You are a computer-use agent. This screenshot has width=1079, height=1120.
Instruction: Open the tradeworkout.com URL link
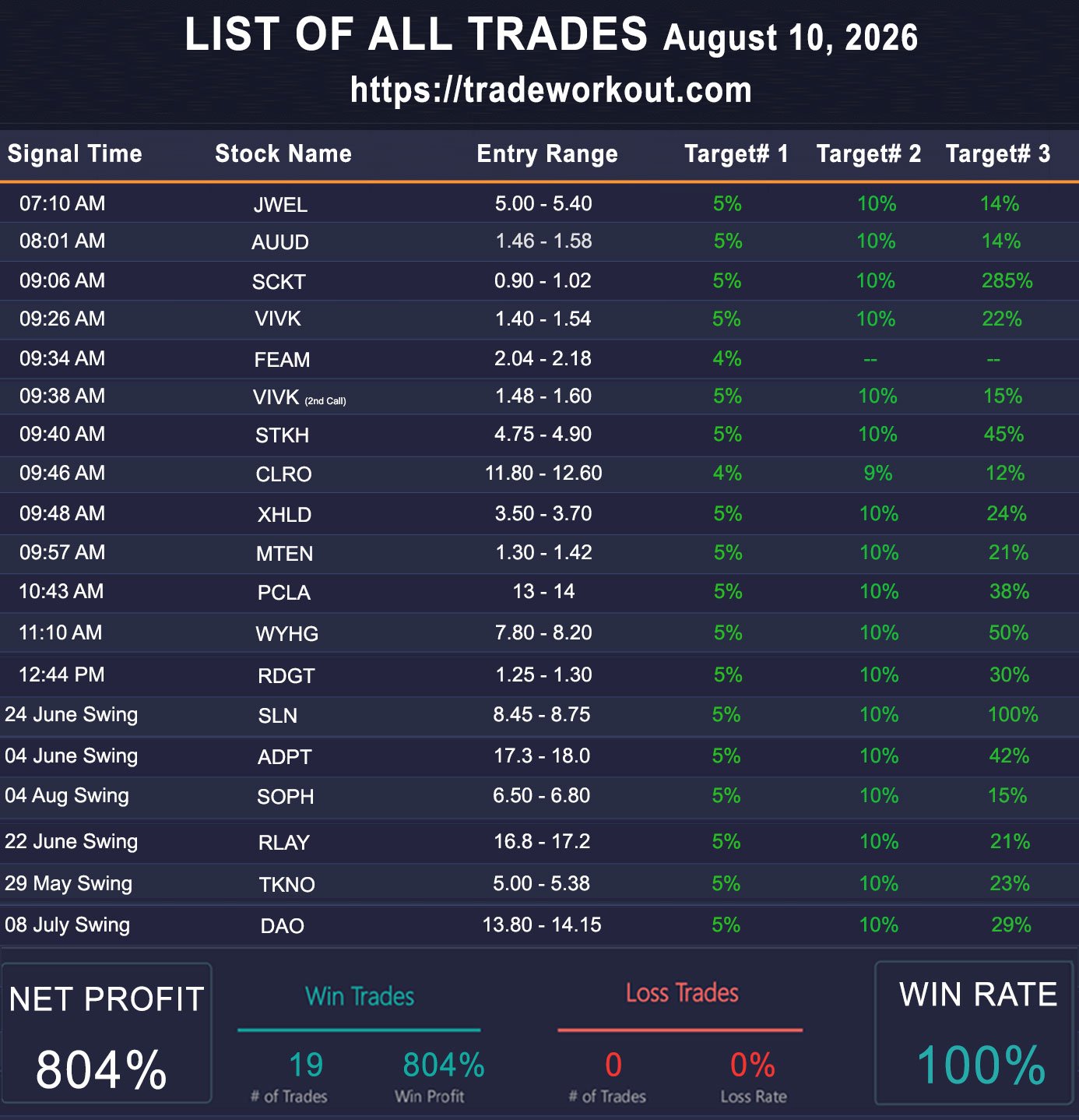point(551,90)
